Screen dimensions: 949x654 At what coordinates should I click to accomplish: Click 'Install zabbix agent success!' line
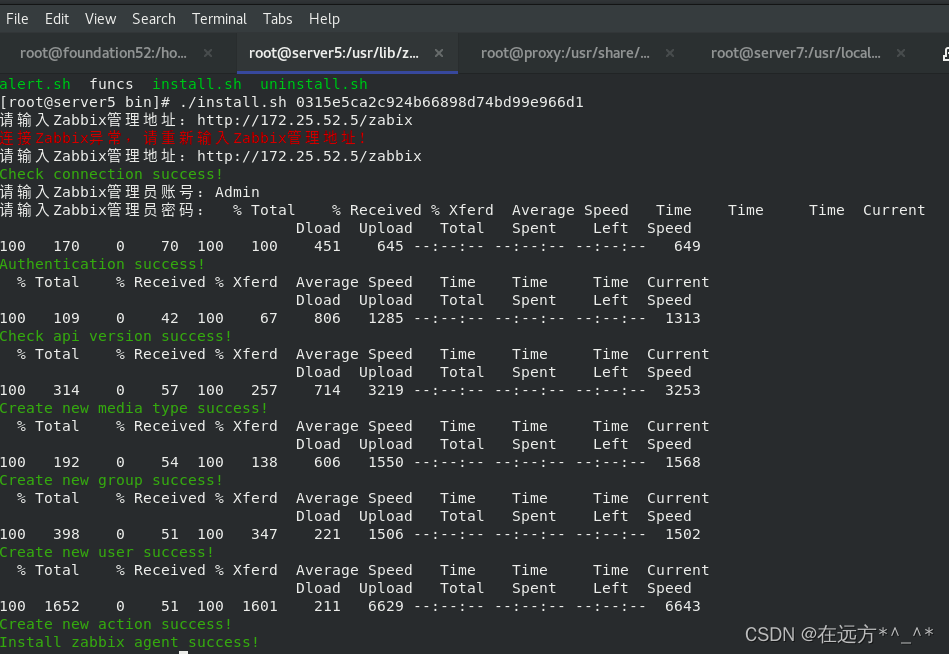click(130, 643)
